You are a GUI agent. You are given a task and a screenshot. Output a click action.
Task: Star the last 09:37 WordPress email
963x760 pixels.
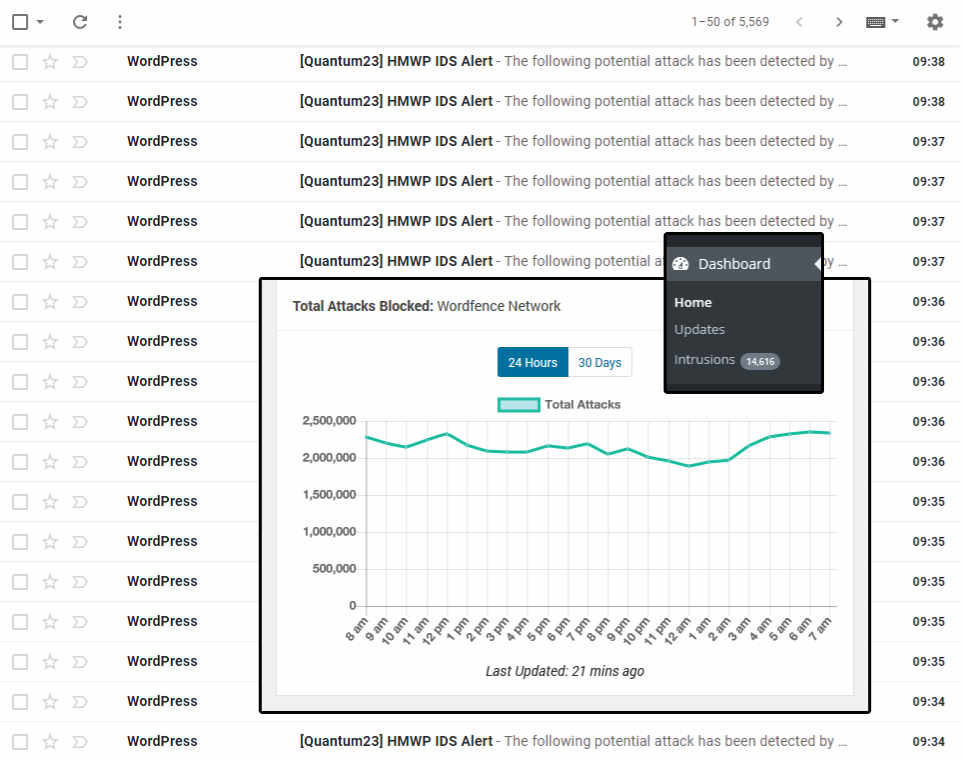(50, 262)
